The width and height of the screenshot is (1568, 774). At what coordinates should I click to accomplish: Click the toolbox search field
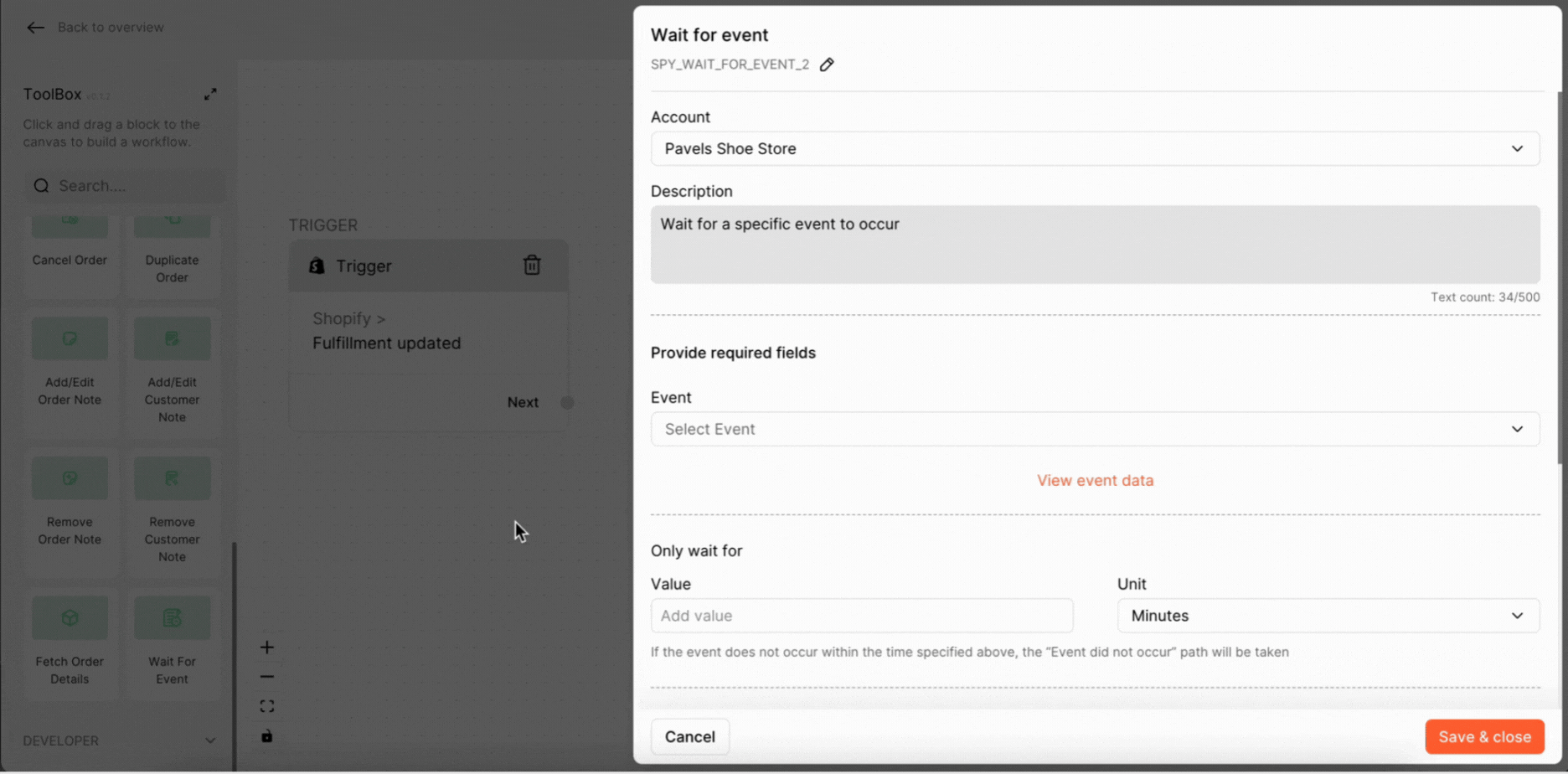click(x=125, y=186)
